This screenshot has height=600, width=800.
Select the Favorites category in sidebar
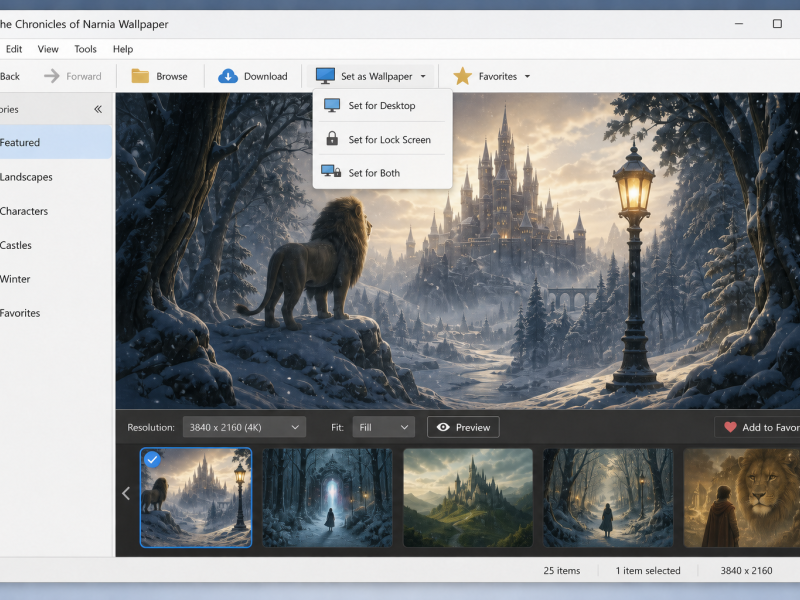tap(55, 313)
